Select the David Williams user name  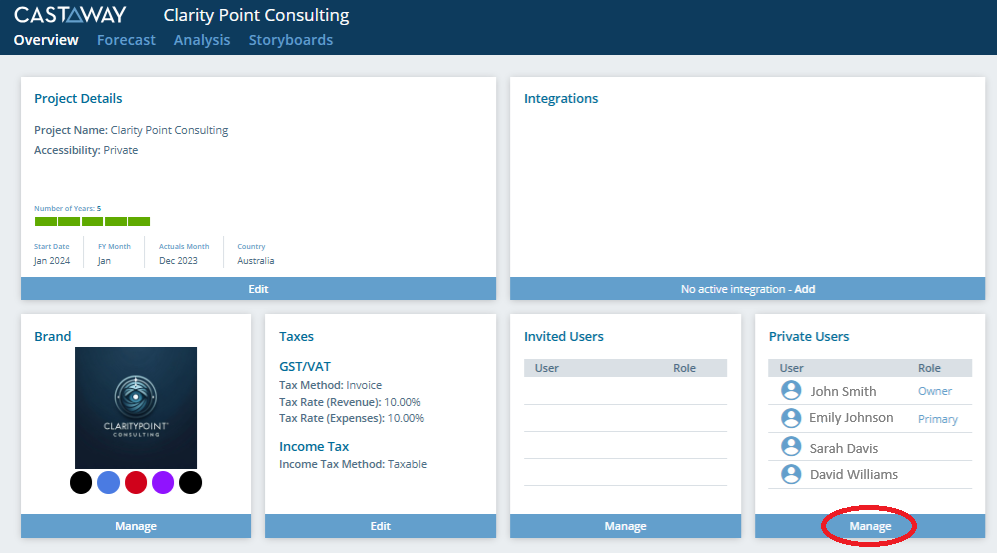click(x=853, y=474)
